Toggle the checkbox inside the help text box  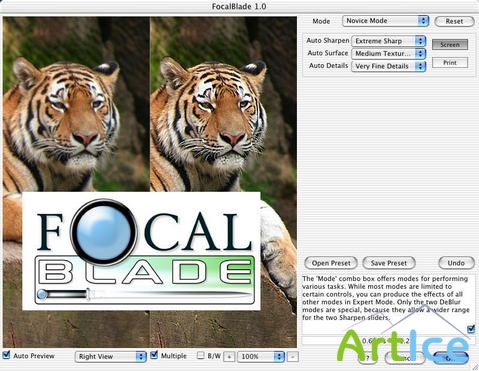(471, 329)
